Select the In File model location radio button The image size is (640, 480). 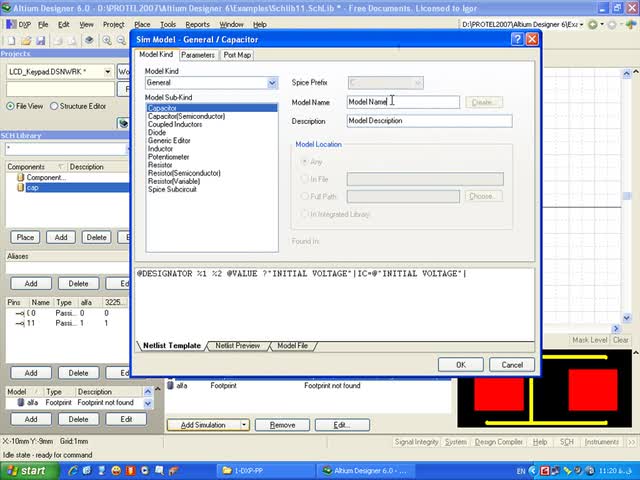point(304,179)
